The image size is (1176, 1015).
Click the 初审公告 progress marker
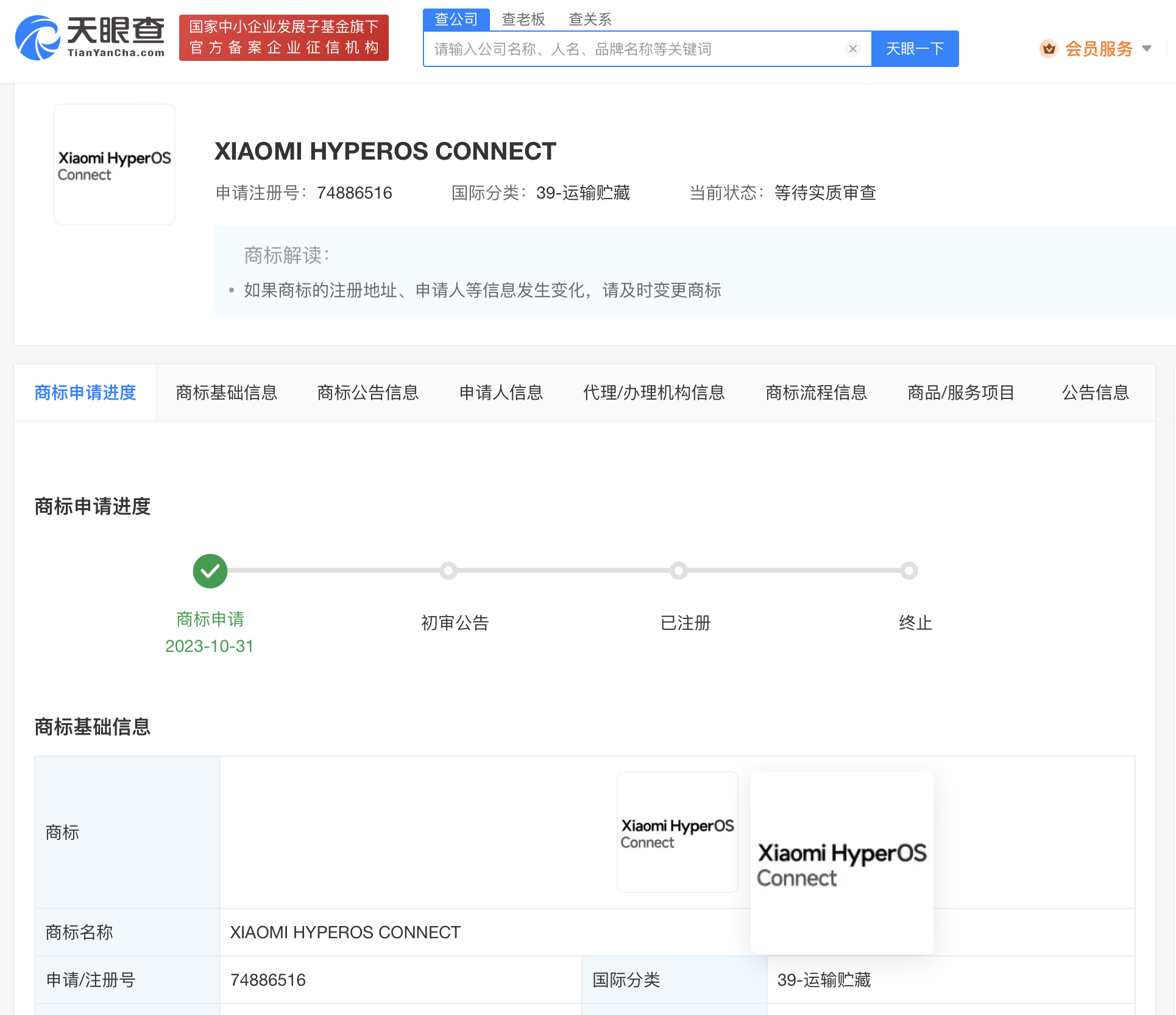[448, 571]
